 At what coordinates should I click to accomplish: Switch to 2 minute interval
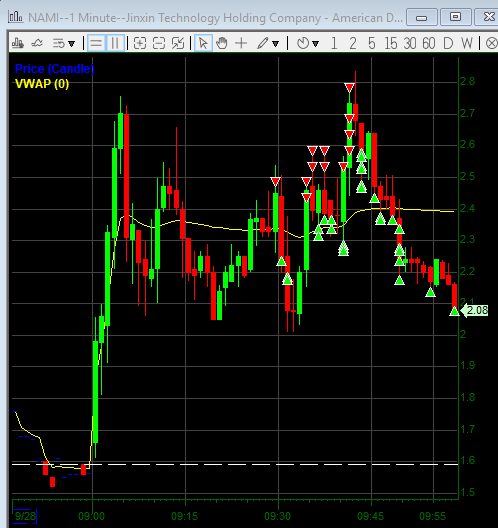tap(353, 43)
